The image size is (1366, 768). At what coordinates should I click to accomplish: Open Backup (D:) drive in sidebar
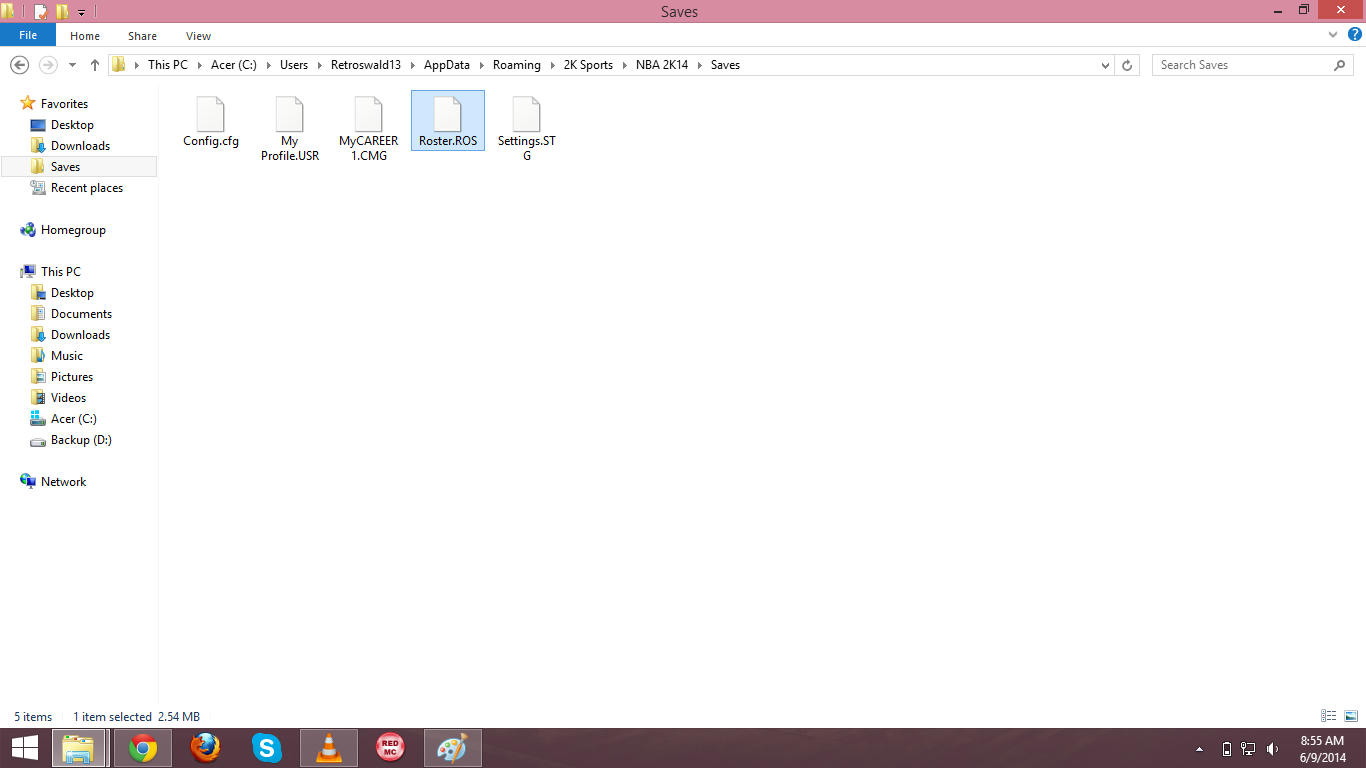click(x=81, y=440)
